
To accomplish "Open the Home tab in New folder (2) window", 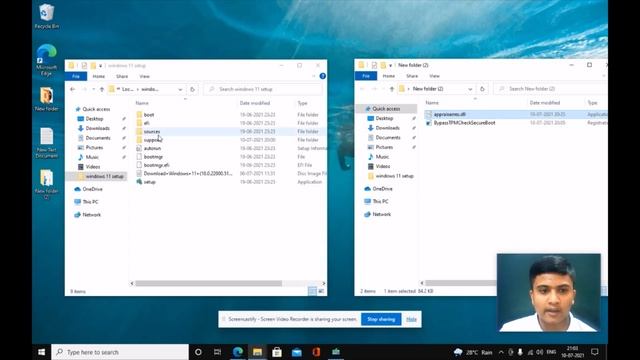I will pyautogui.click(x=389, y=76).
